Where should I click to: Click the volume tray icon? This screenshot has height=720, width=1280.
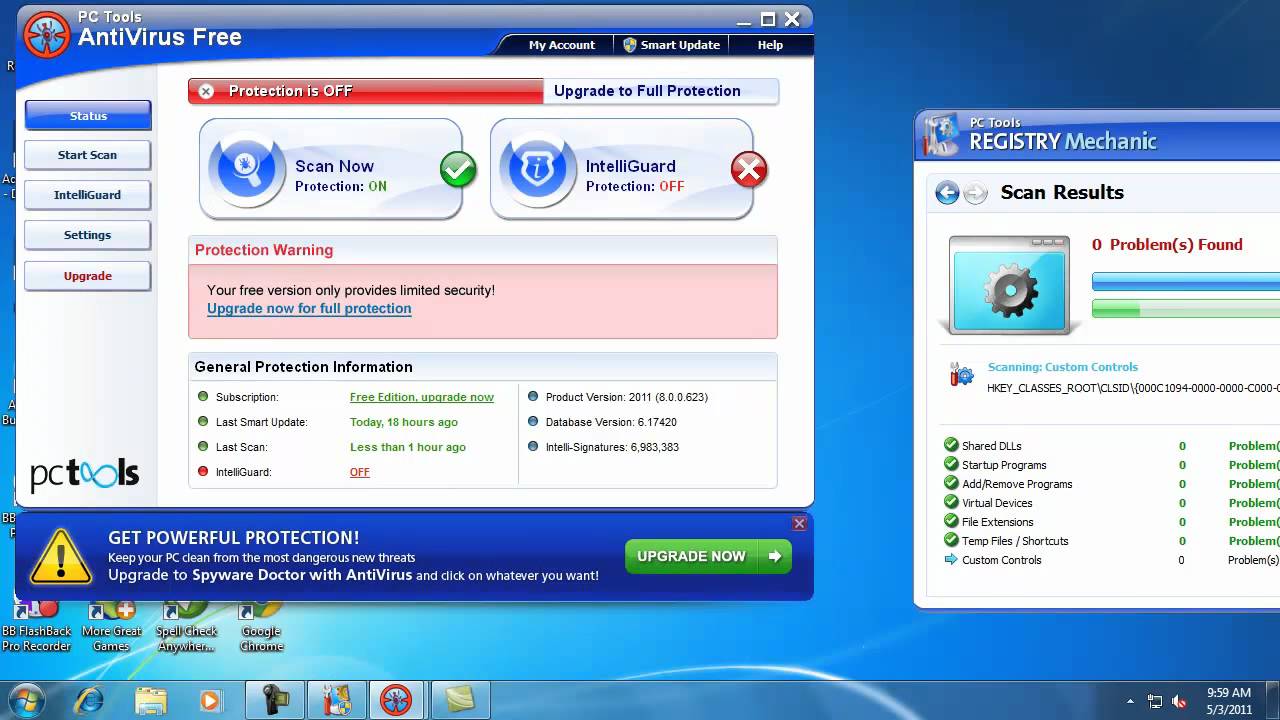[x=1179, y=701]
